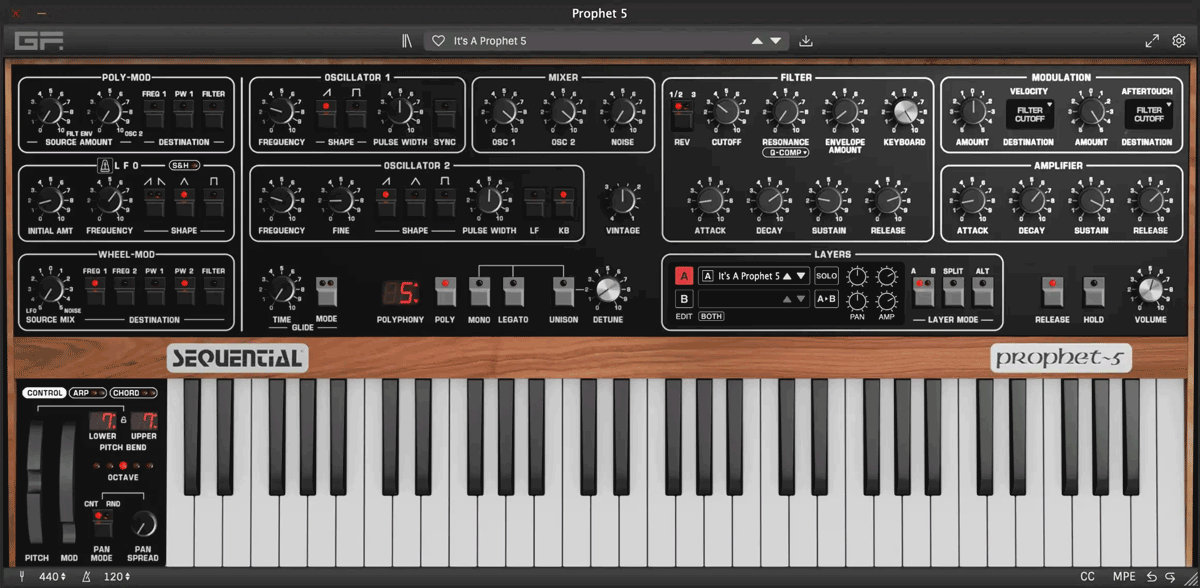Open layer A preset selector
This screenshot has width=1200, height=588.
click(754, 276)
